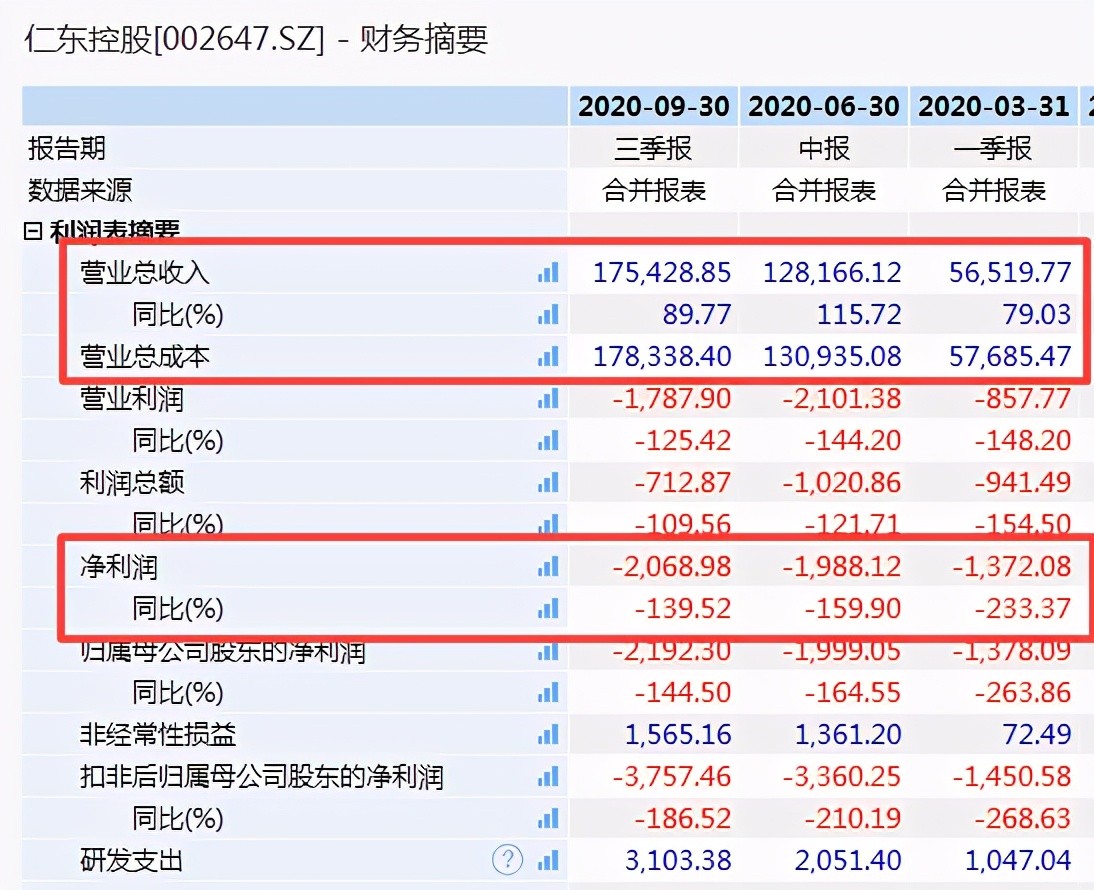Click the value 1,047.04
The width and height of the screenshot is (1094, 890).
pos(1018,860)
